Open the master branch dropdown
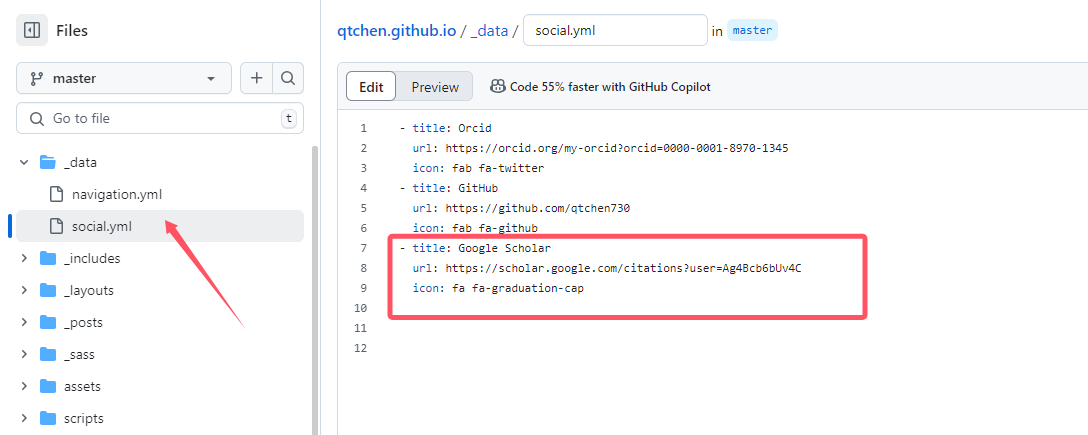1088x435 pixels. click(124, 78)
